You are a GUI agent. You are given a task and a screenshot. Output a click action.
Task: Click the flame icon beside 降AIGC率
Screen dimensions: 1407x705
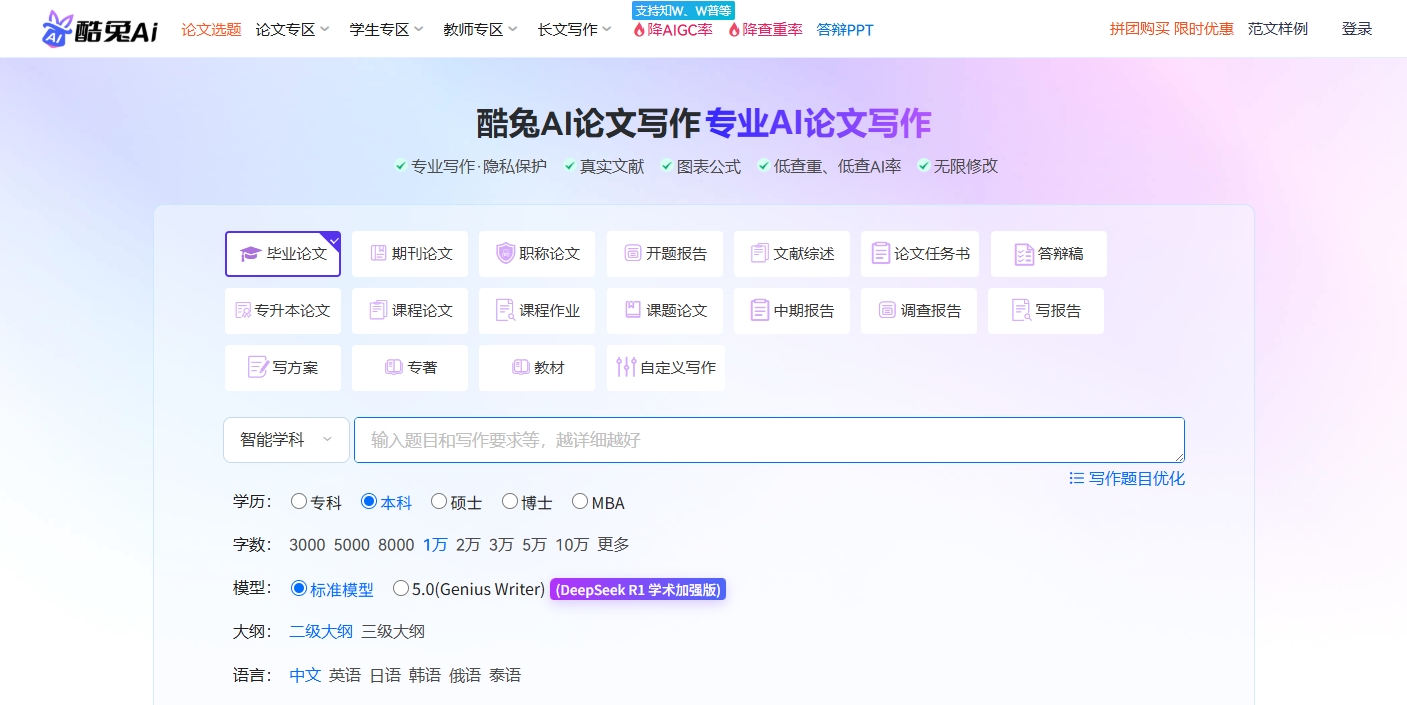point(639,30)
